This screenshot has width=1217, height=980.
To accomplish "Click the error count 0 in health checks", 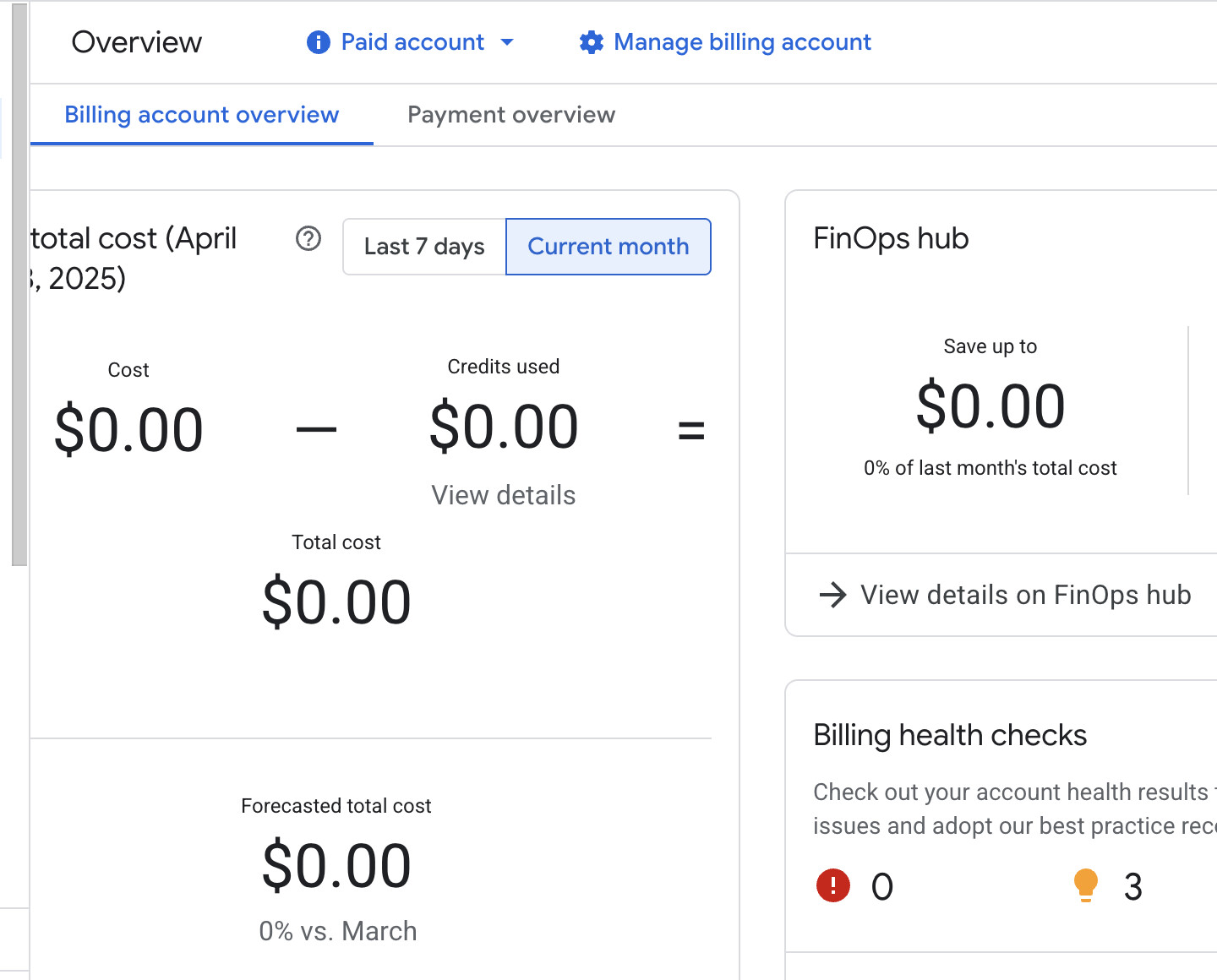I will point(881,887).
